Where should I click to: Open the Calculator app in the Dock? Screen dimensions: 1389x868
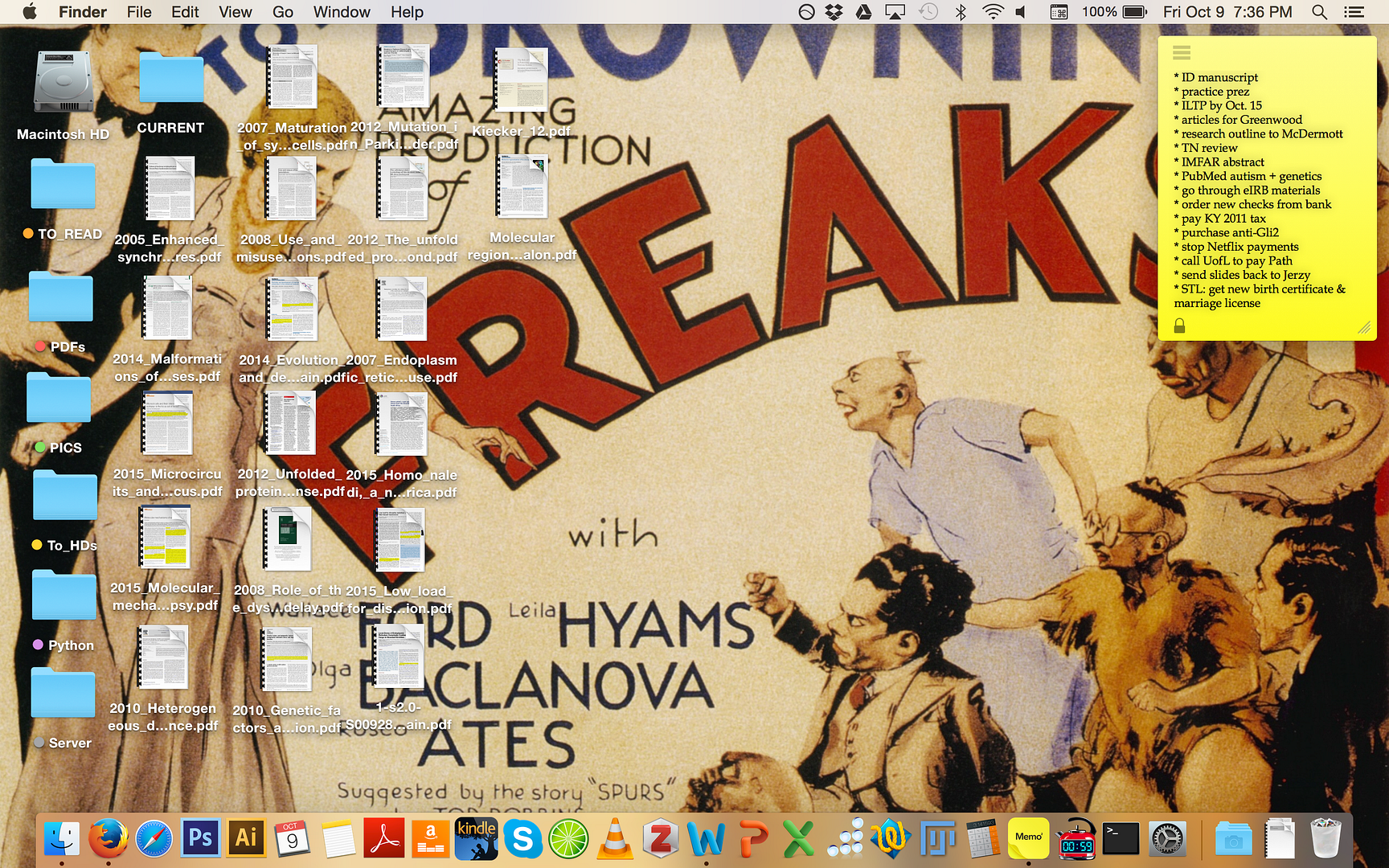[x=983, y=839]
